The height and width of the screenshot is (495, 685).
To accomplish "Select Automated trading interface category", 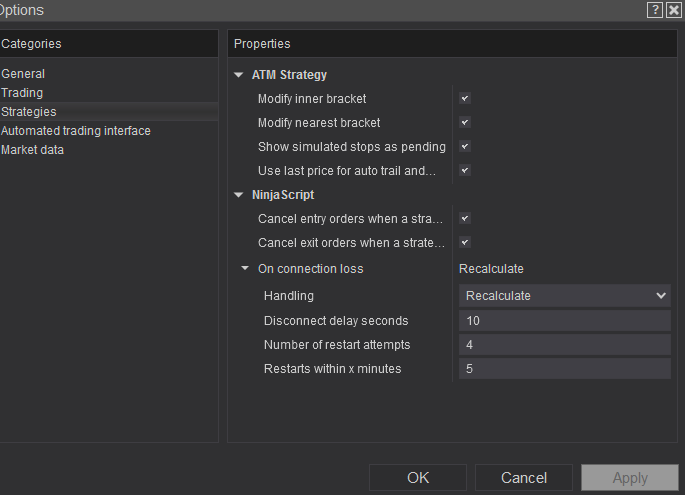I will (76, 131).
